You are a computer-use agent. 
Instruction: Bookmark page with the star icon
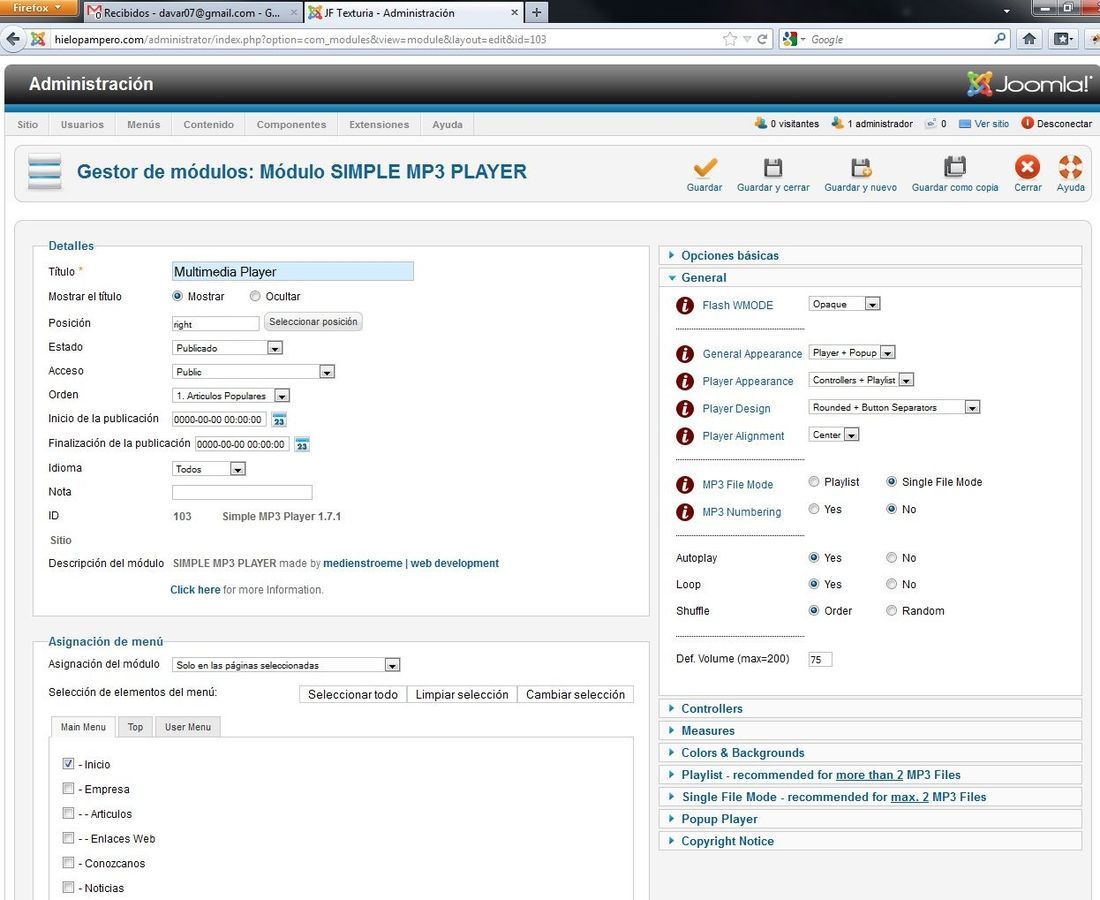click(x=730, y=39)
